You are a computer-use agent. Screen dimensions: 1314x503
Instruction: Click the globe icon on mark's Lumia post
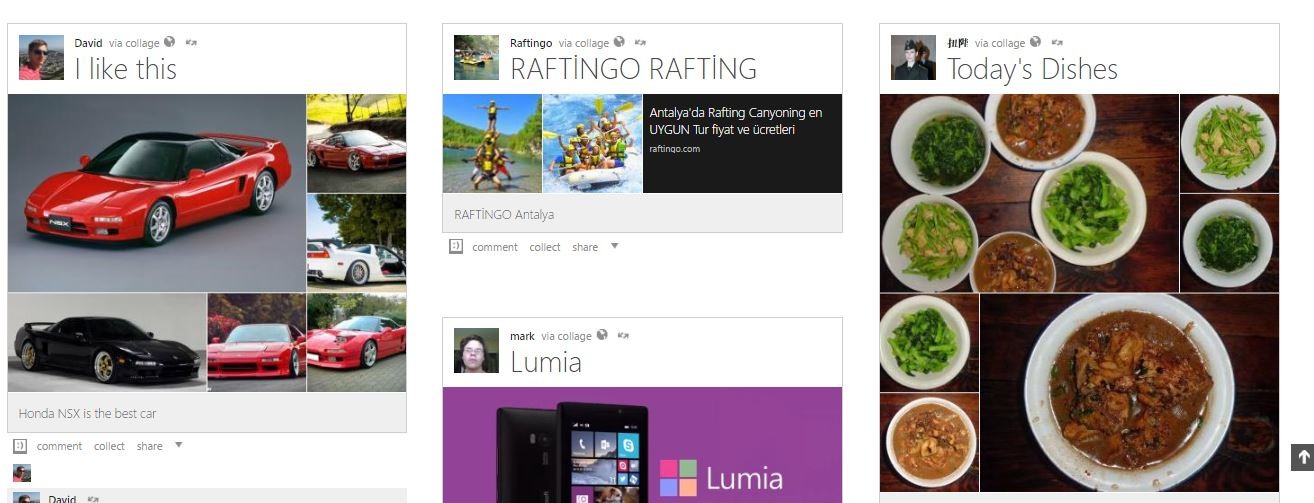(x=602, y=335)
